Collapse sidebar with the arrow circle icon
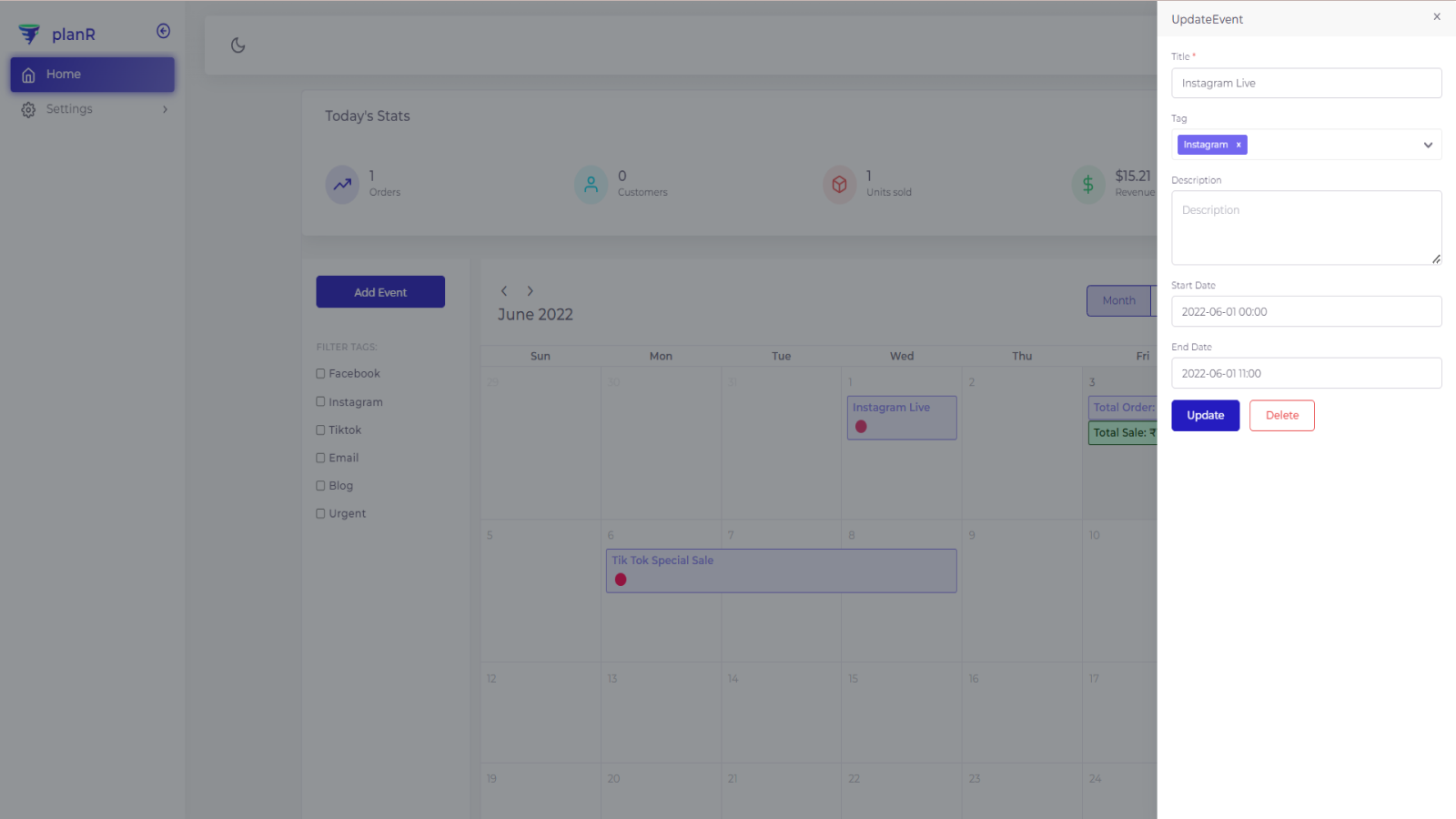The width and height of the screenshot is (1456, 819). pos(164,31)
